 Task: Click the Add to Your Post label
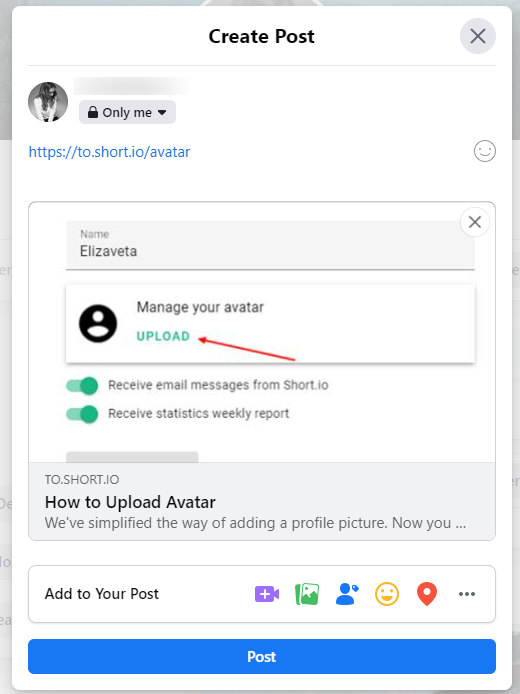[x=102, y=594]
